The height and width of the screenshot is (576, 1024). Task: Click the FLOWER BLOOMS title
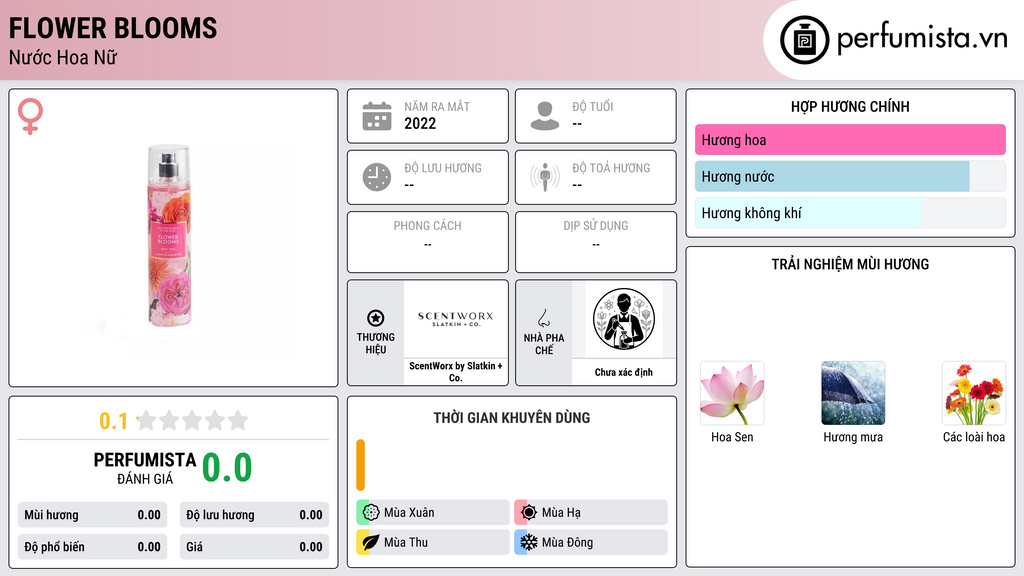coord(113,28)
